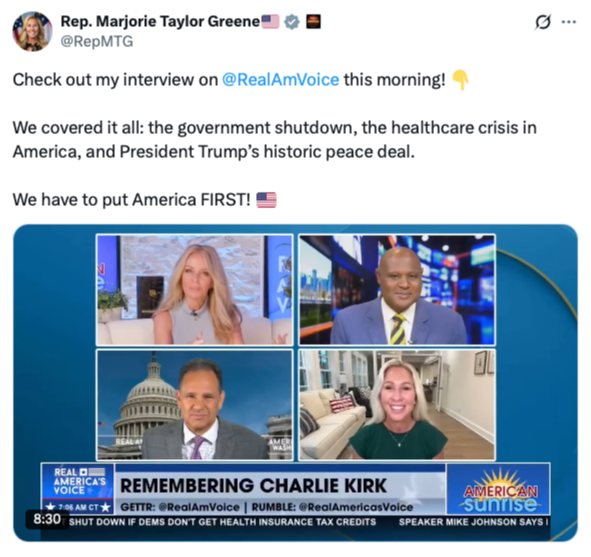Click the top-right host in blue suit panel
This screenshot has width=591, height=557.
coord(397,289)
